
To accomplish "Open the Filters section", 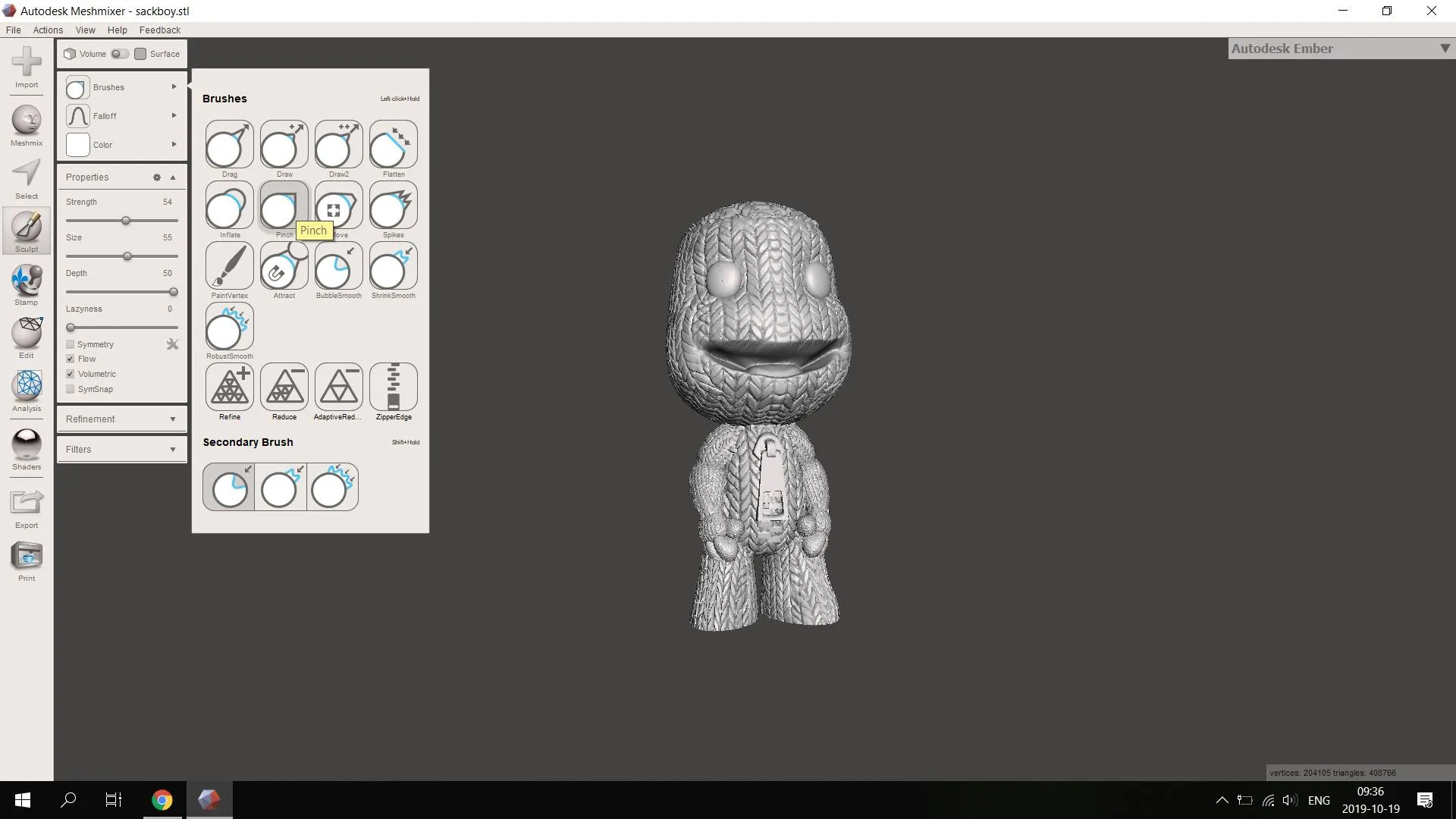I will [x=121, y=449].
